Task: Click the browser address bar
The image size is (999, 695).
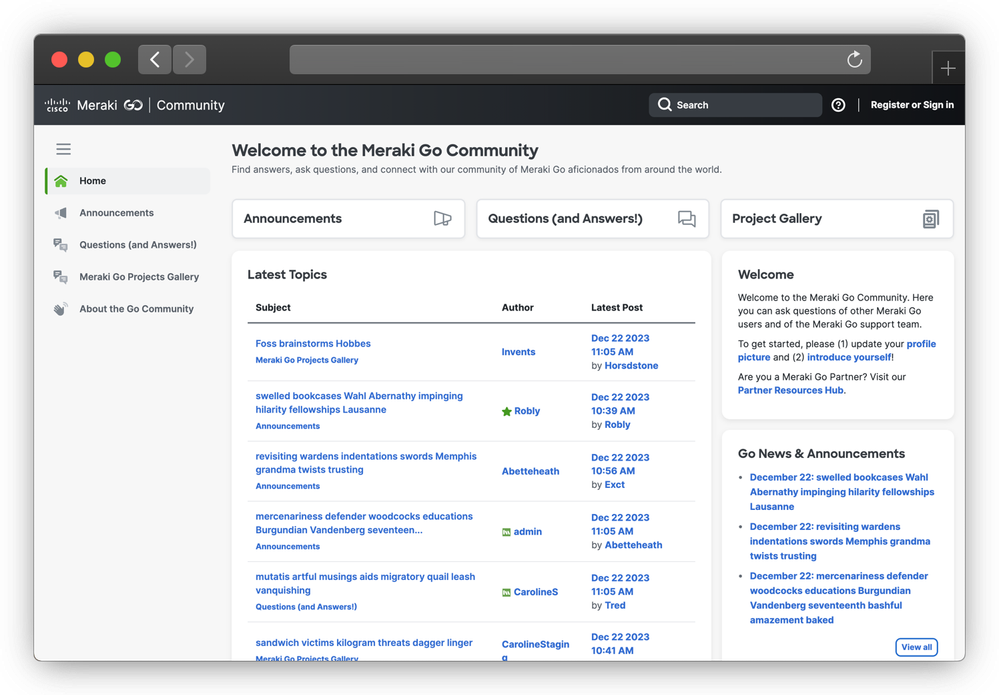Action: coord(580,59)
